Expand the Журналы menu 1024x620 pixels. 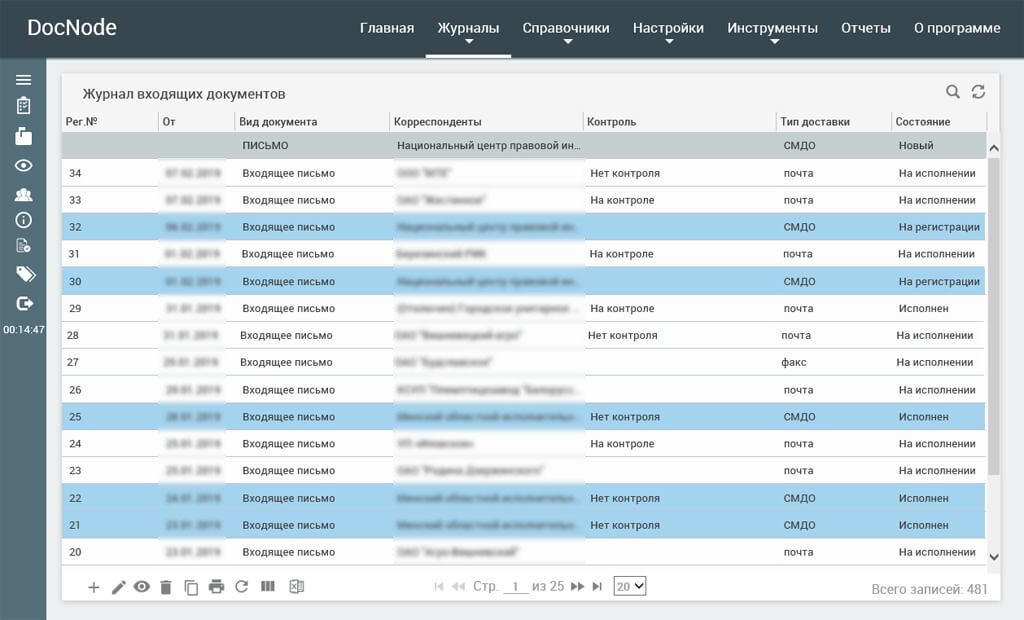tap(468, 29)
